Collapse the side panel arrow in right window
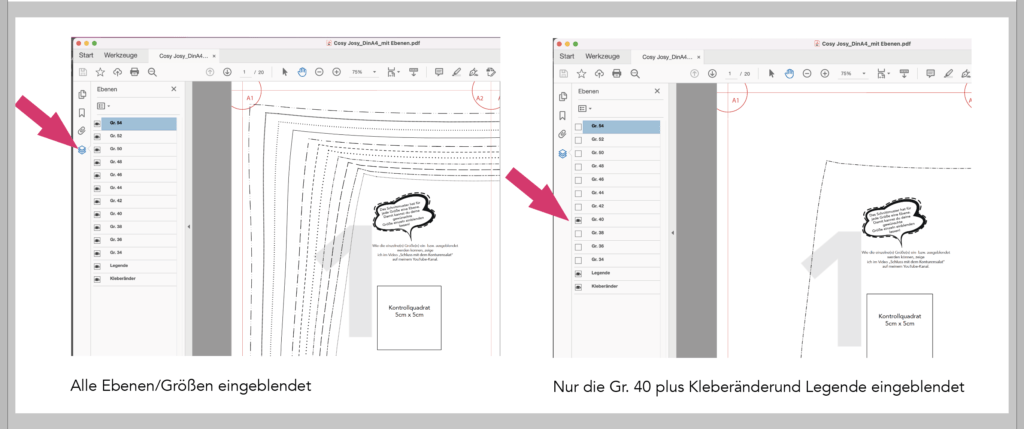Viewport: 1024px width, 429px height. (672, 232)
